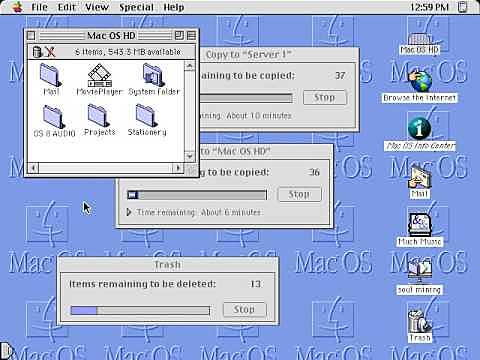Open the Special menu
Viewport: 480px width, 360px height.
(x=136, y=7)
